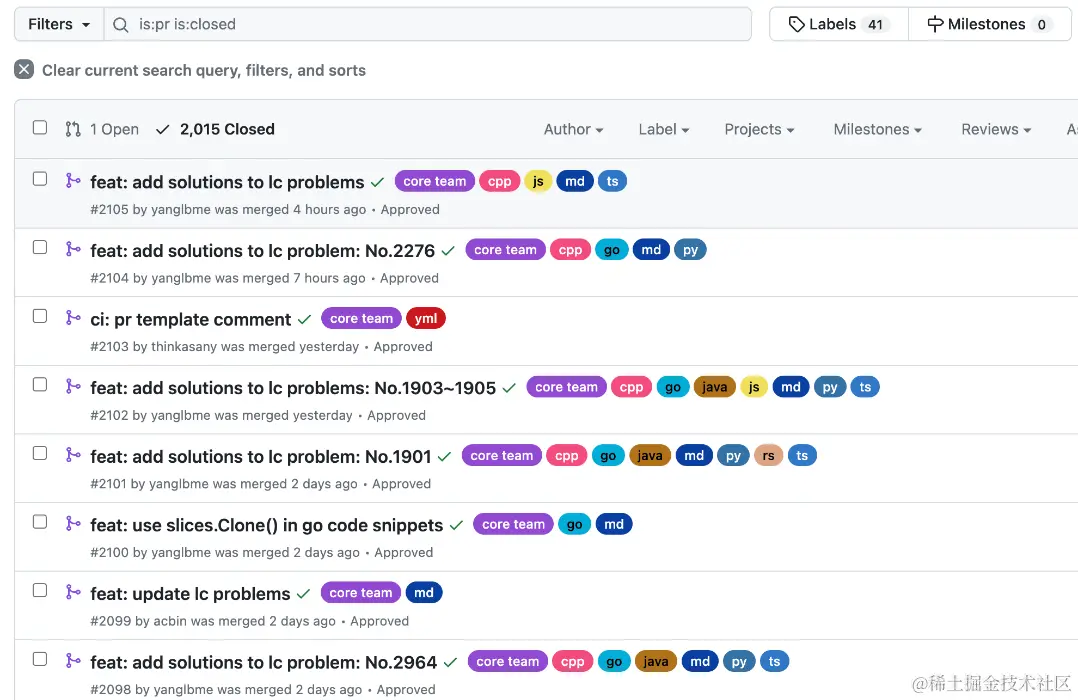Click merged icon for ci: pr template comment
Viewport: 1078px width, 700px height.
73,318
